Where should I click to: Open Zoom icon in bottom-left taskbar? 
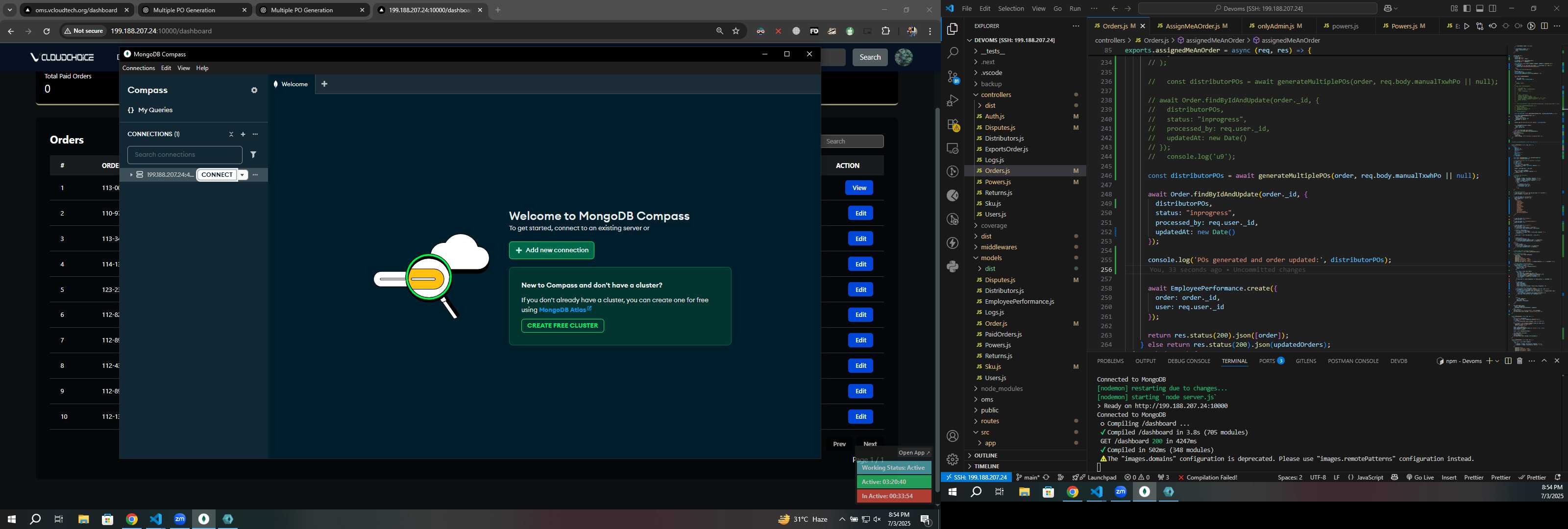(x=179, y=519)
